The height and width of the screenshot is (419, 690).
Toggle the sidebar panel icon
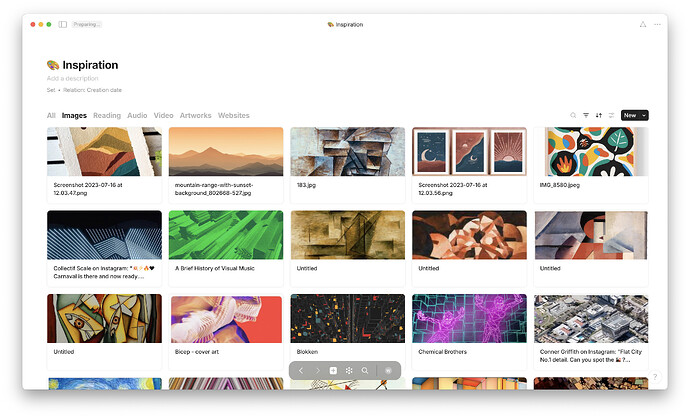62,24
